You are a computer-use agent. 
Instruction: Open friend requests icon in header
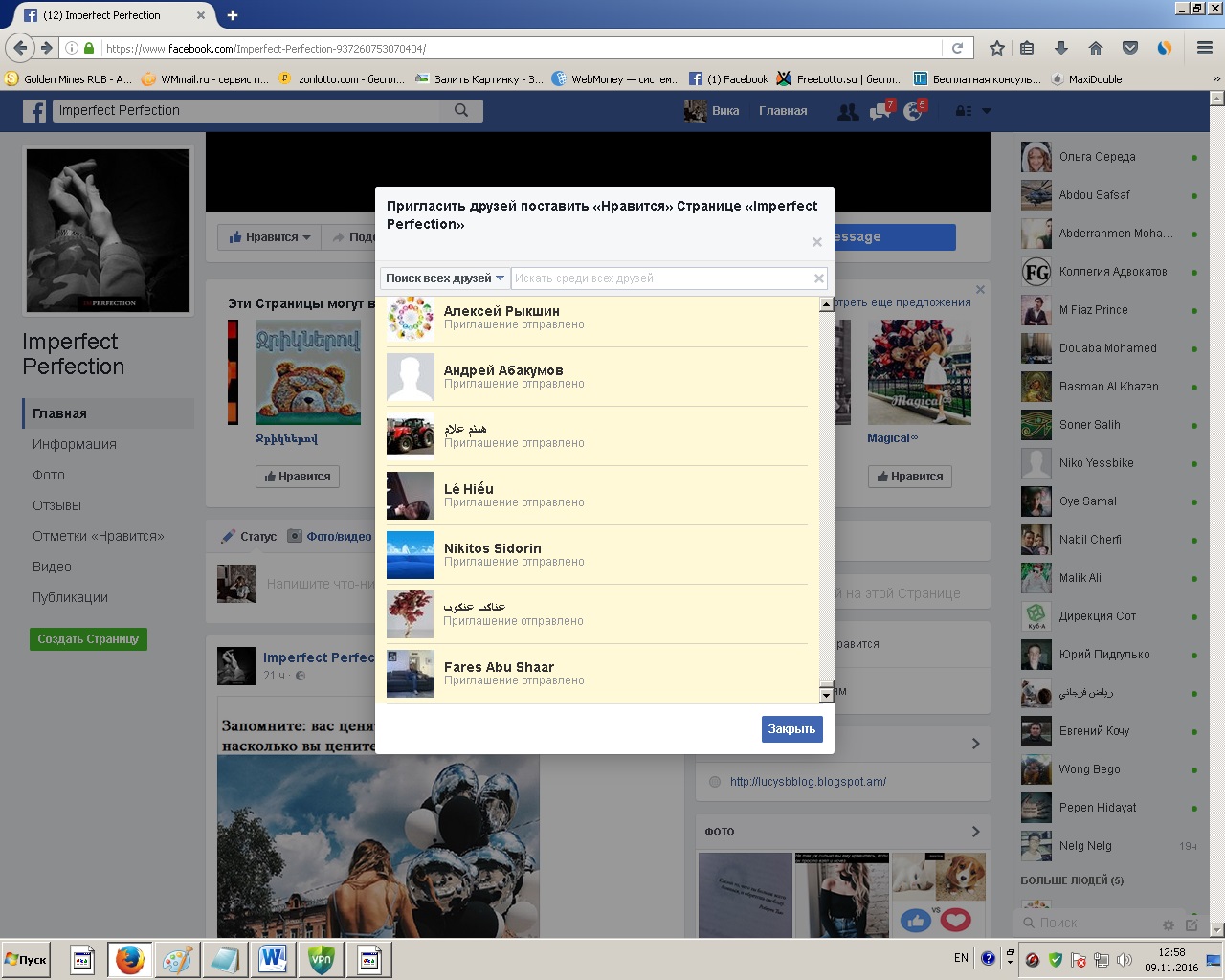(848, 111)
